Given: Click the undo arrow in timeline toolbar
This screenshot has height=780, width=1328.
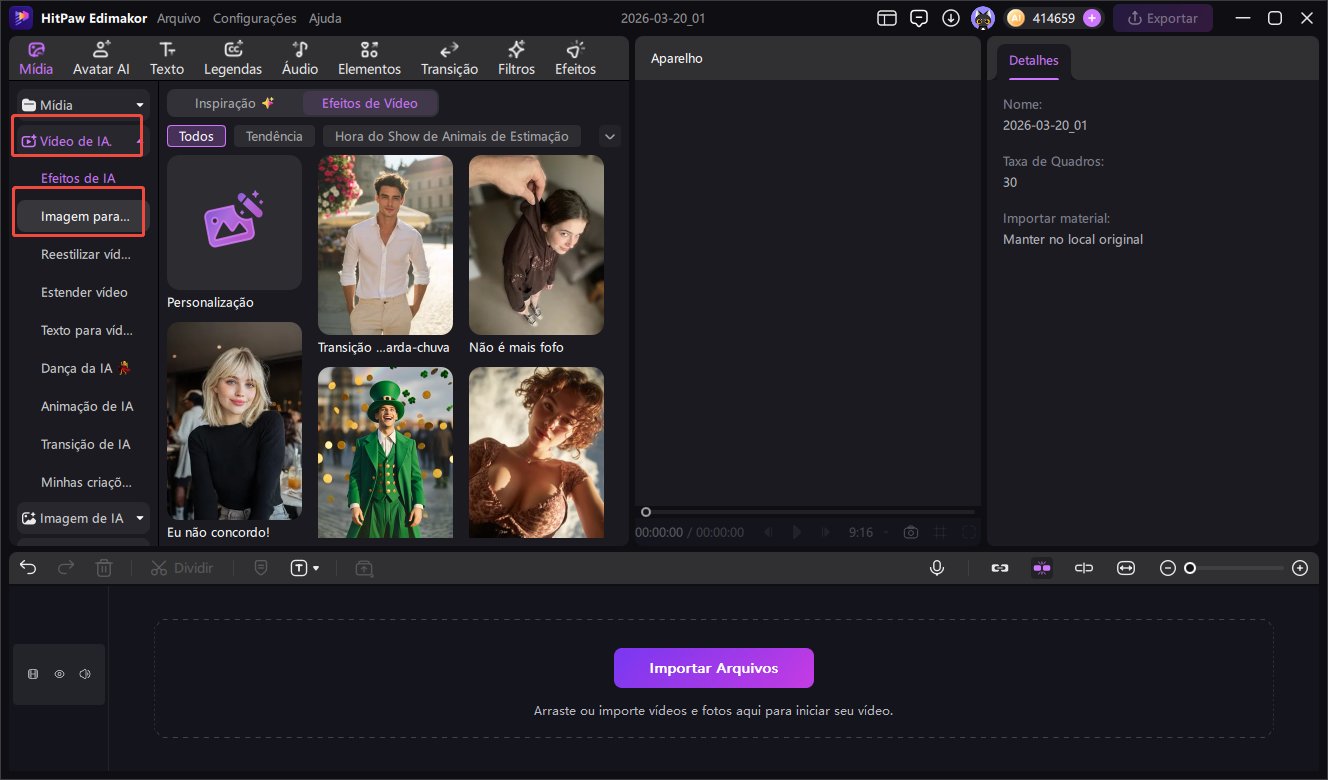Looking at the screenshot, I should (x=28, y=568).
